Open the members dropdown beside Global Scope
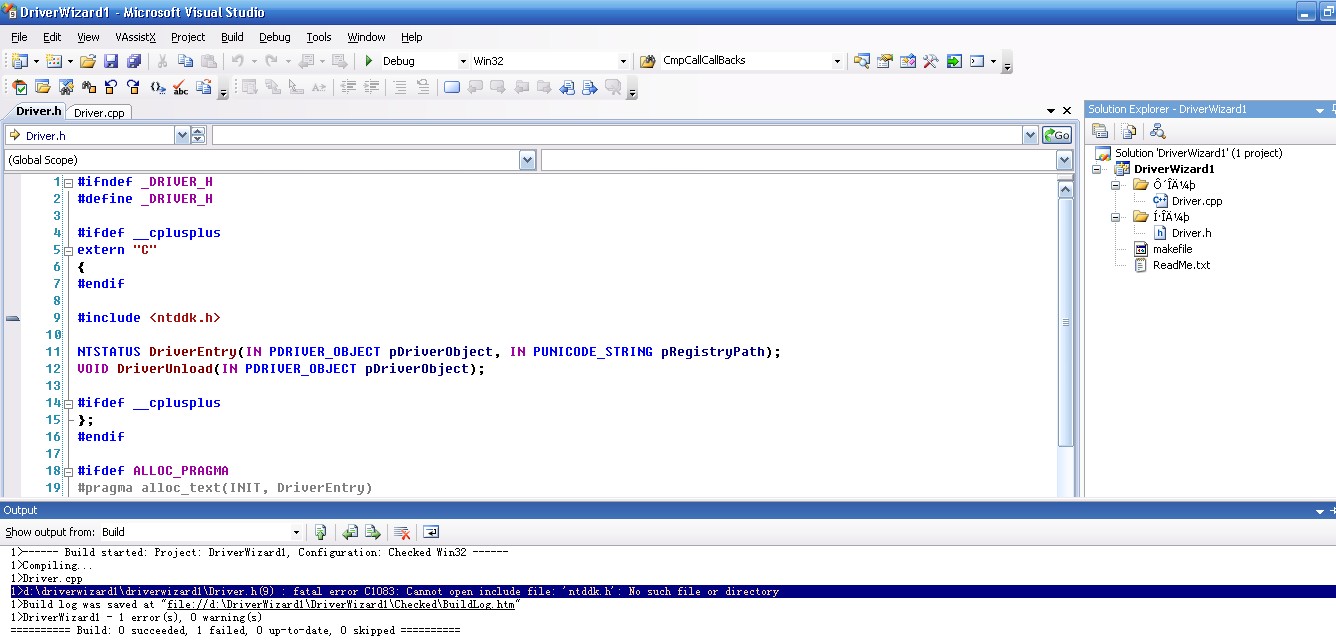 coord(1064,160)
